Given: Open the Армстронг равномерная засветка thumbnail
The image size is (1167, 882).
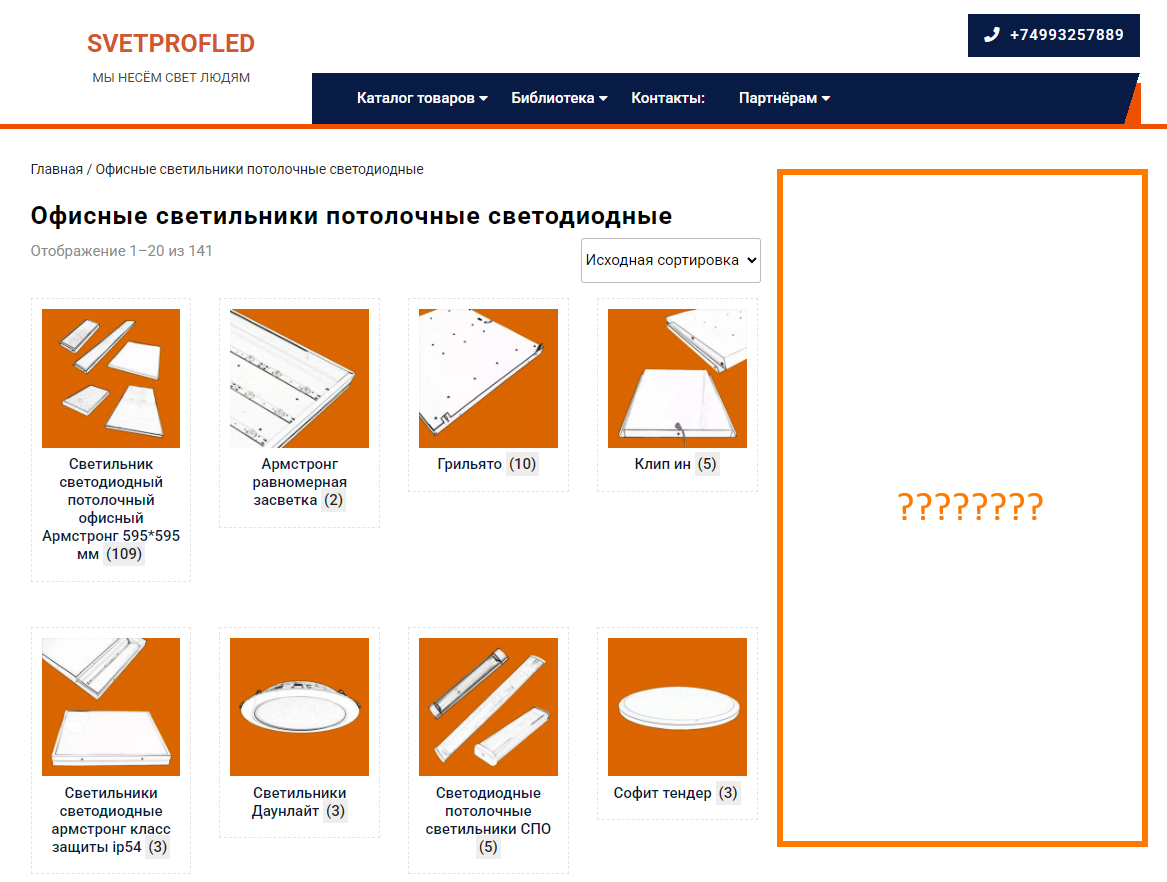Looking at the screenshot, I should [x=299, y=378].
